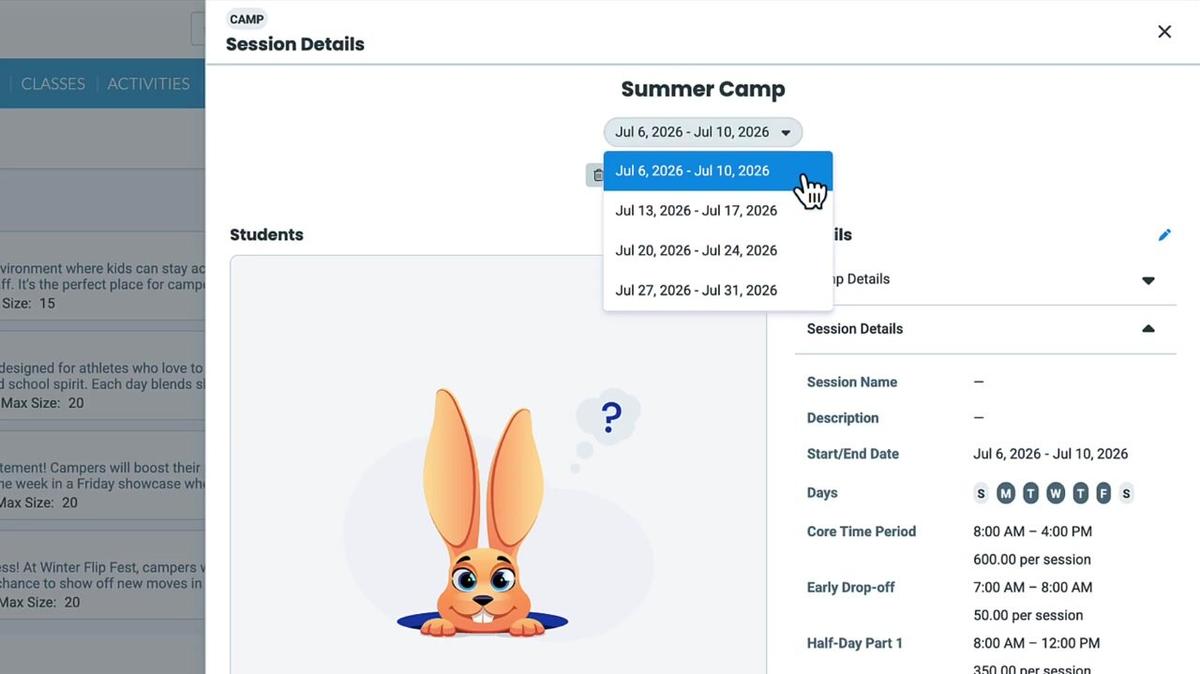Select the Jul 13 - Jul 17 session option

(695, 210)
